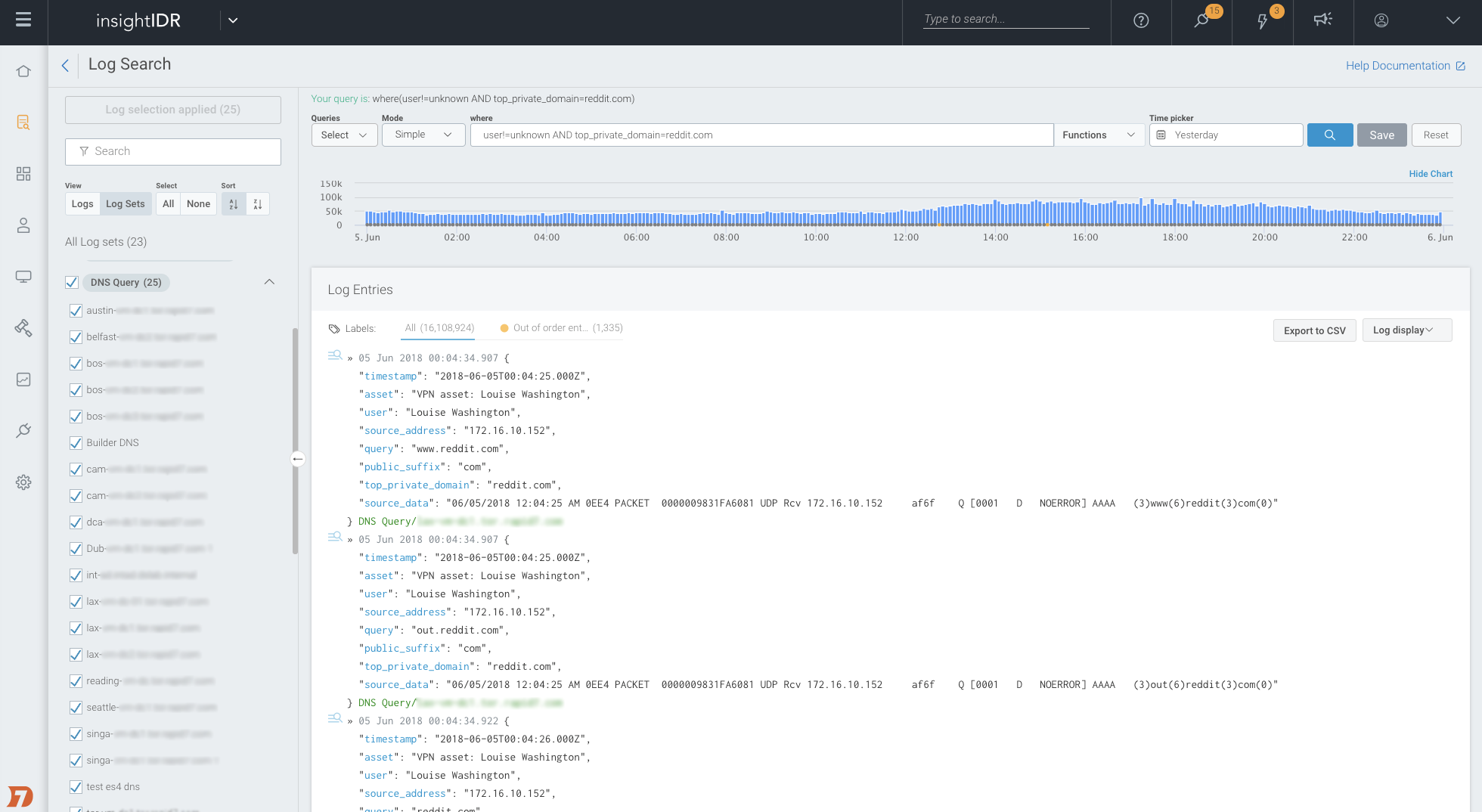Click Export to CSV button

(x=1314, y=330)
